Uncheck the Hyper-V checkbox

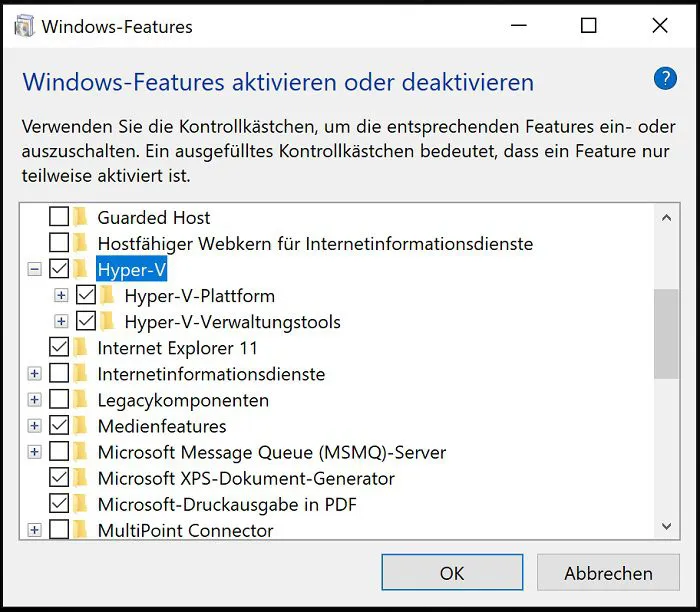coord(59,269)
